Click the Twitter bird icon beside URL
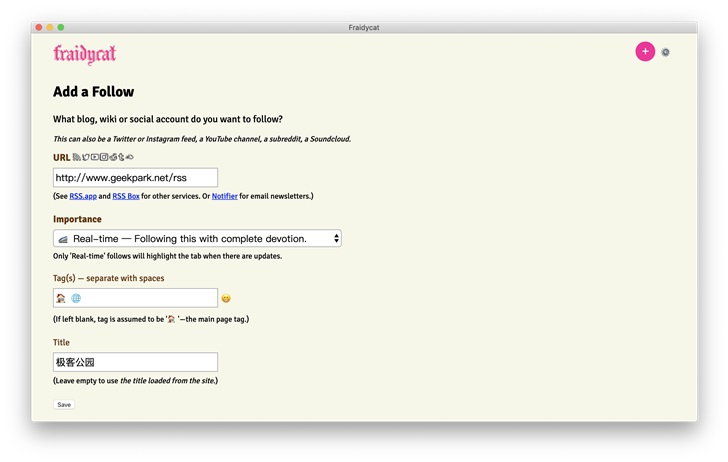The image size is (728, 462). click(86, 157)
